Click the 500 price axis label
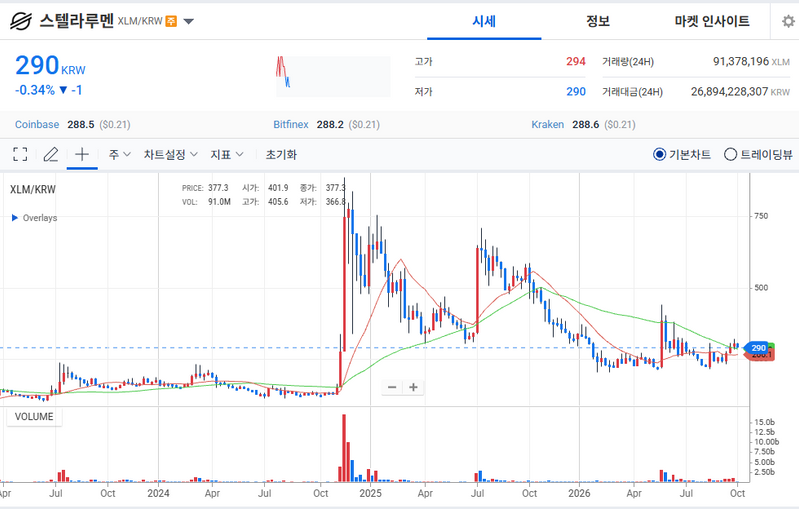 [761, 288]
